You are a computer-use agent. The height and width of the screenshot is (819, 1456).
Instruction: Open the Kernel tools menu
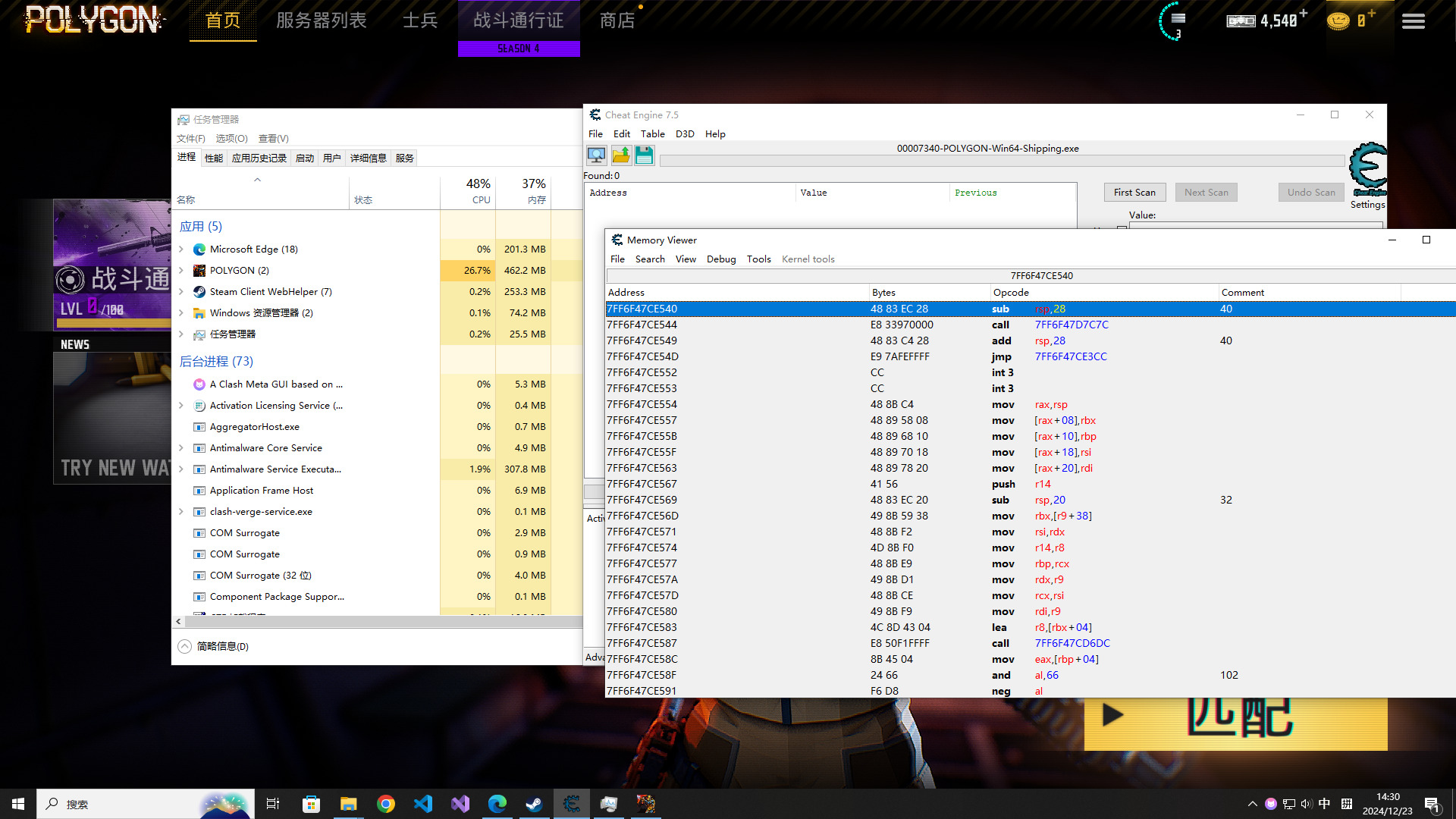(808, 259)
